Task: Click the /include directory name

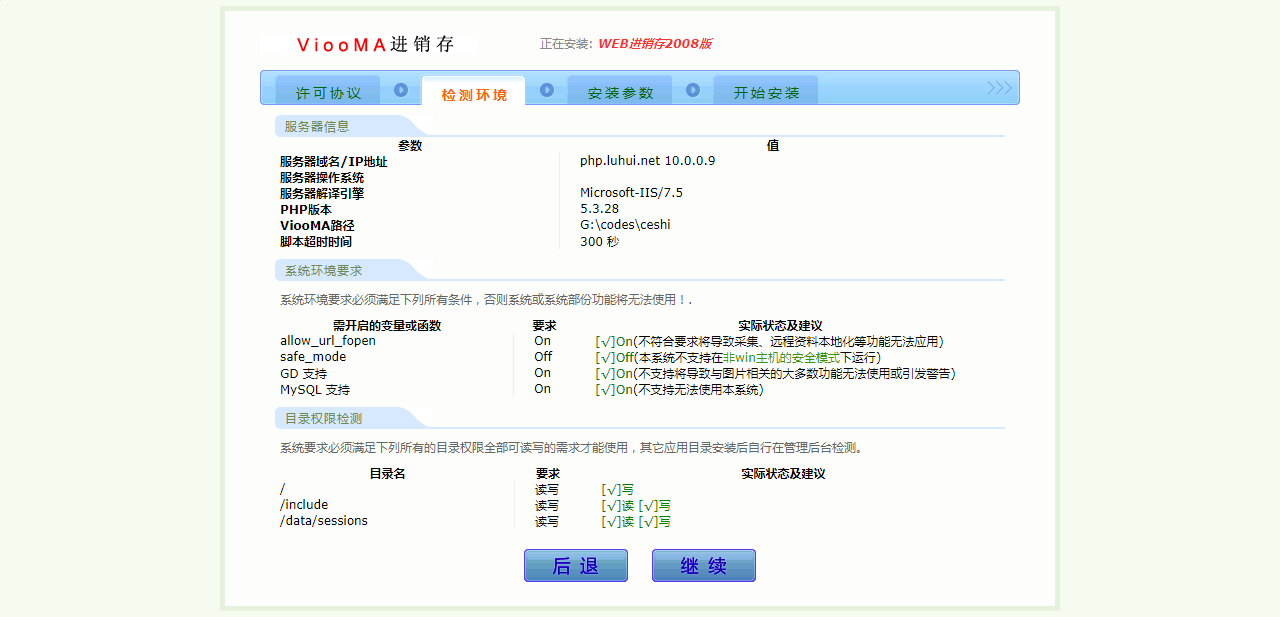Action: (304, 505)
